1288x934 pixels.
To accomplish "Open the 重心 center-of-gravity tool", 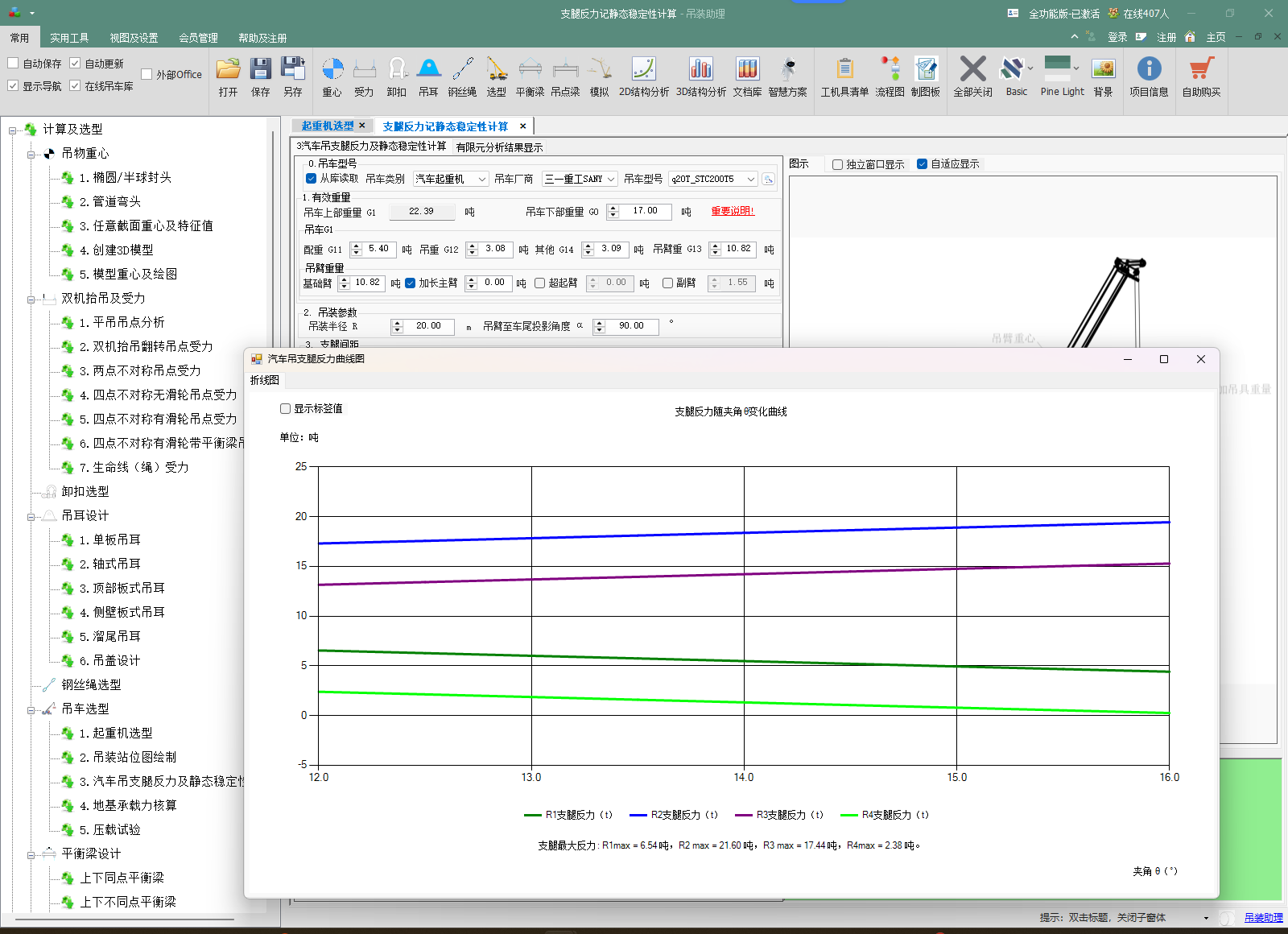I will click(332, 77).
